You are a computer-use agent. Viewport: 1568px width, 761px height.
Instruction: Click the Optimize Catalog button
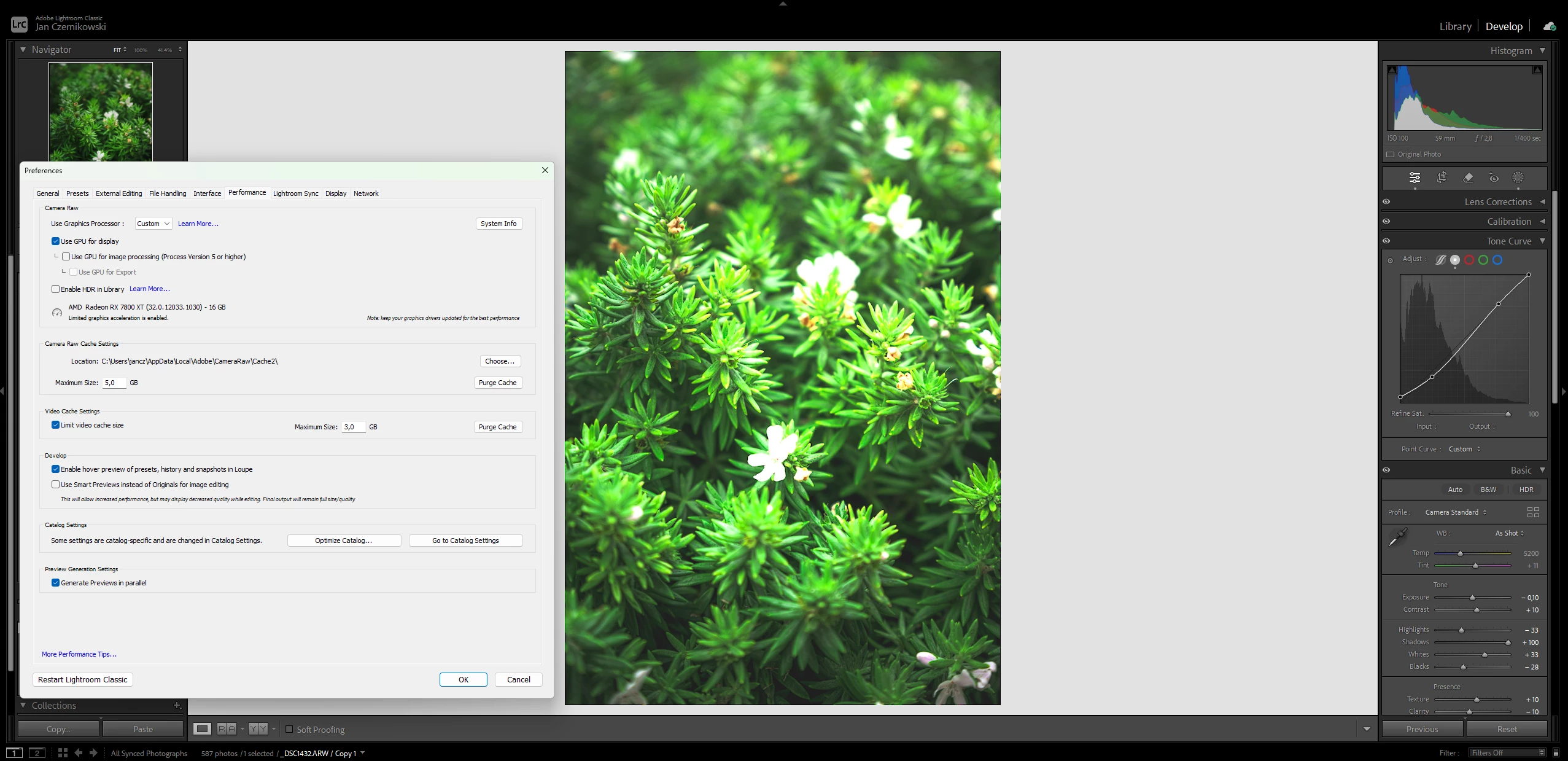point(344,541)
